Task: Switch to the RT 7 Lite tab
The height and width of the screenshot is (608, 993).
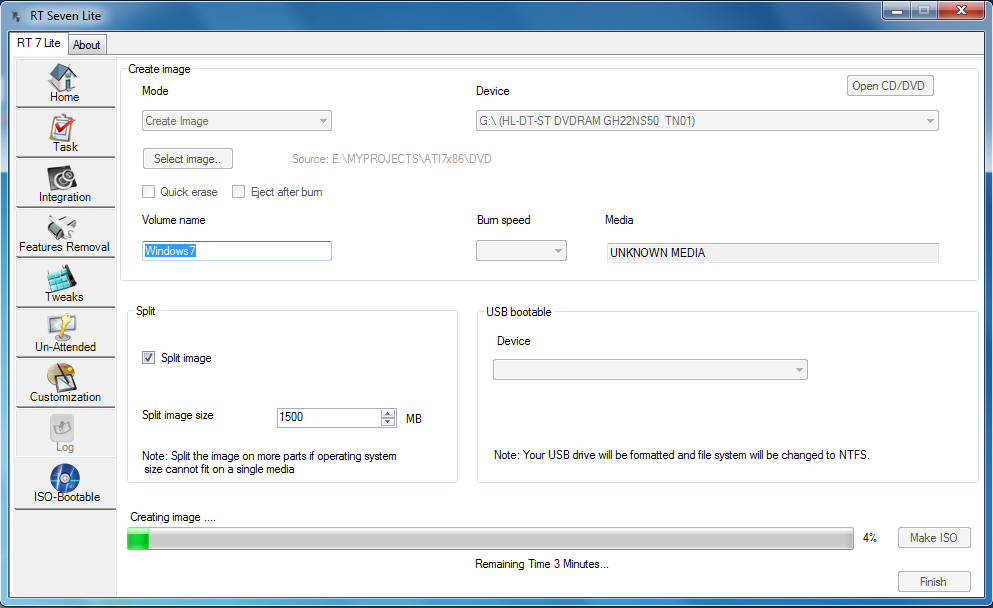Action: (39, 43)
